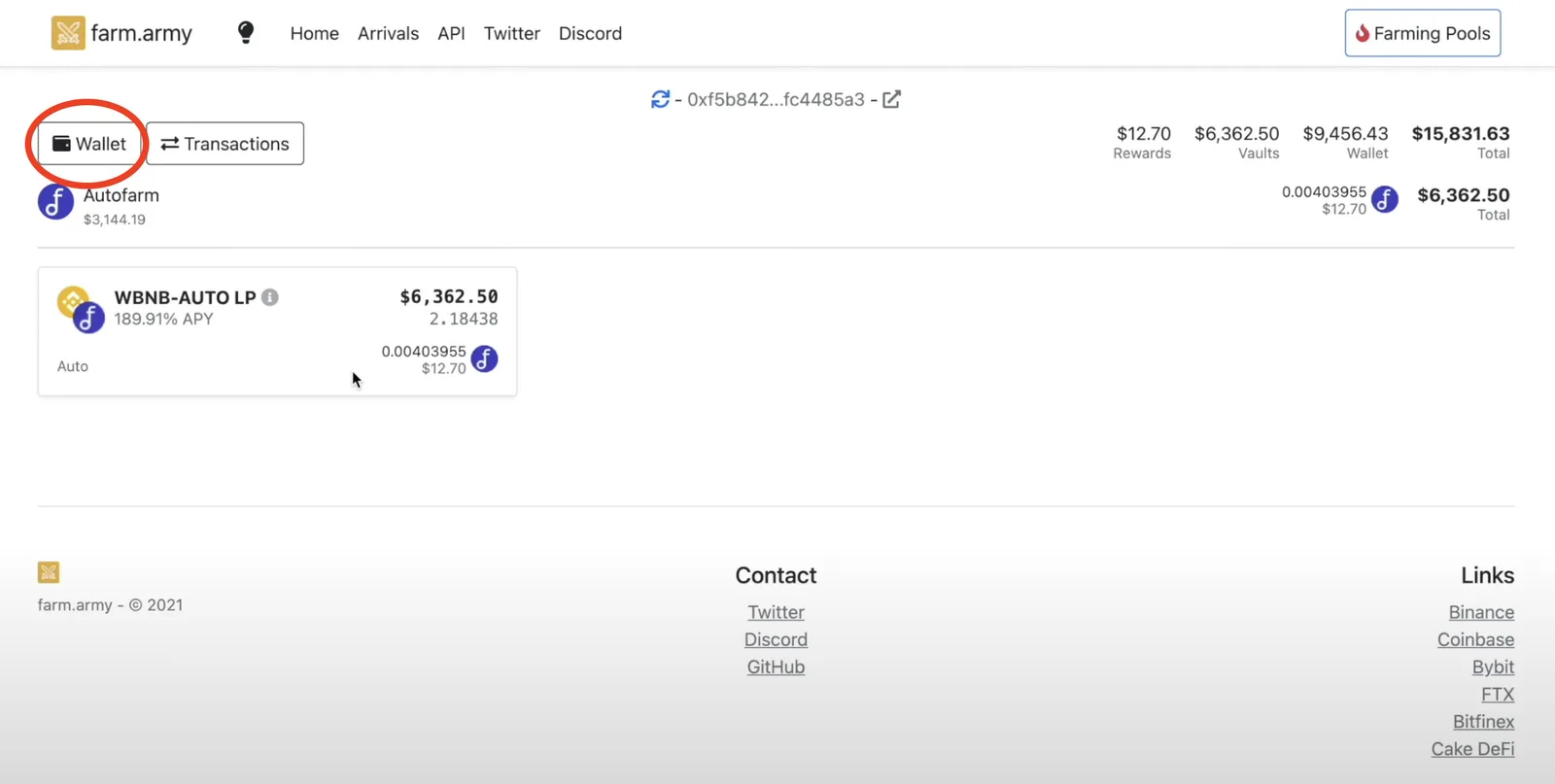Click the farm.army brand name

pos(142,33)
